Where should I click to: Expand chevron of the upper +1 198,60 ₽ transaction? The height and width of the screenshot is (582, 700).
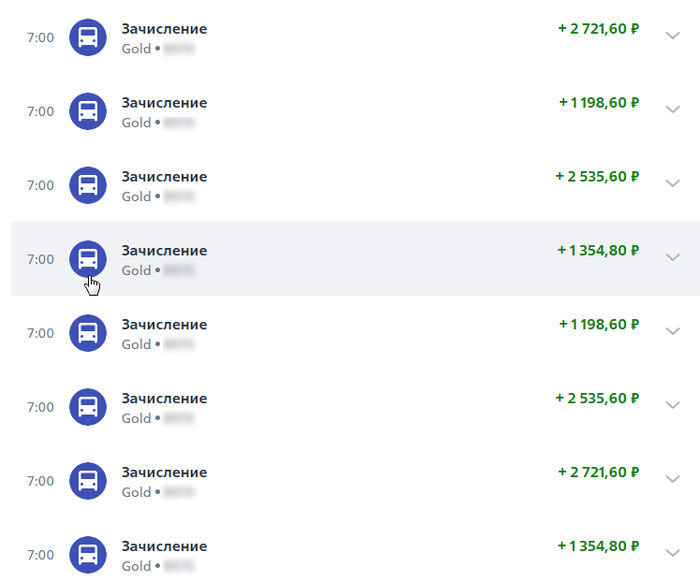pyautogui.click(x=672, y=109)
